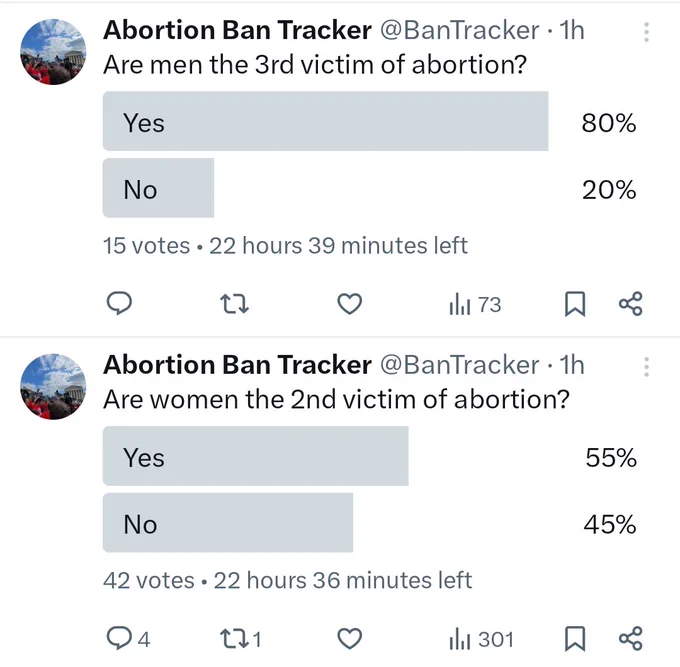Screen dimensions: 680x667
Task: Share the second poll tweet
Action: 631,638
